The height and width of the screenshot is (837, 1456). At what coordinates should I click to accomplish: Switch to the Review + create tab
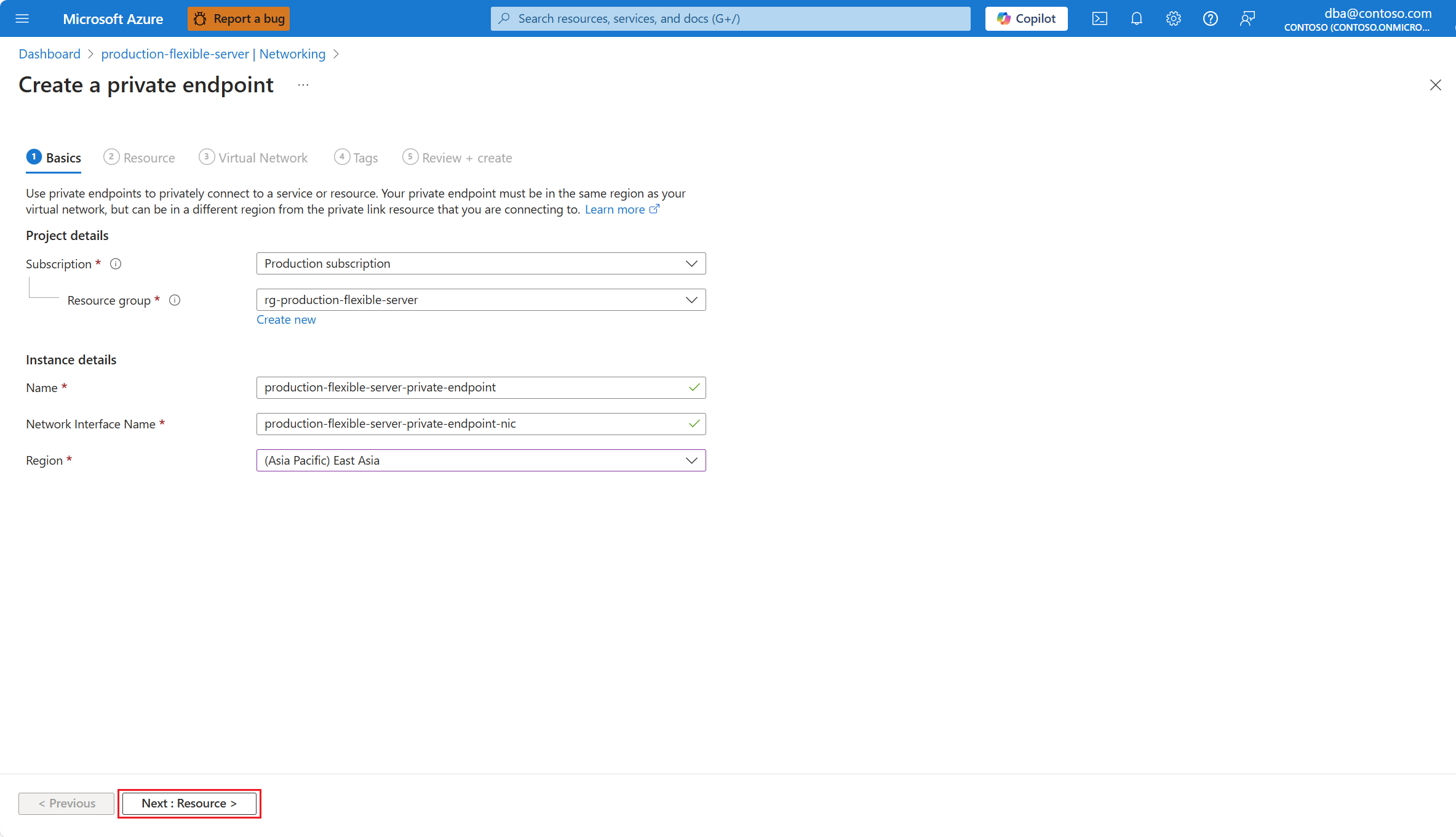tap(457, 158)
